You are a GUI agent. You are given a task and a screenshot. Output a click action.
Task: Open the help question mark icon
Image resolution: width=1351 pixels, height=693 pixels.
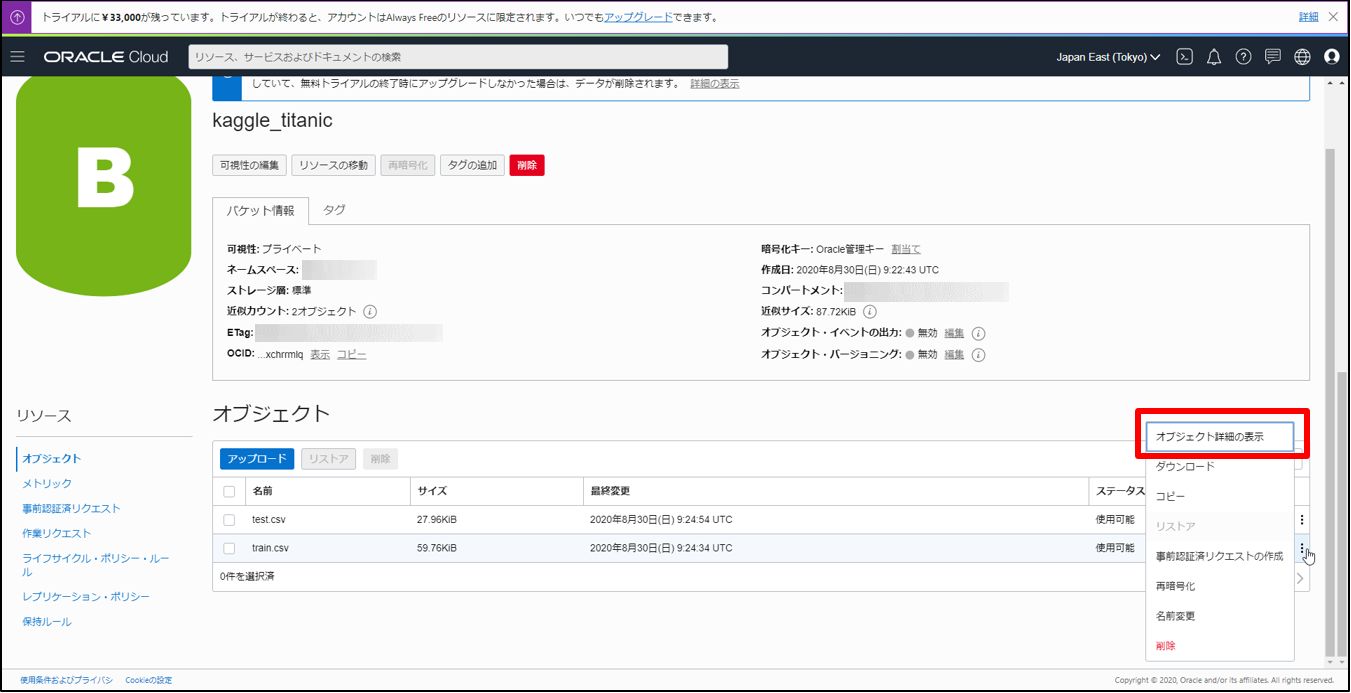1243,57
